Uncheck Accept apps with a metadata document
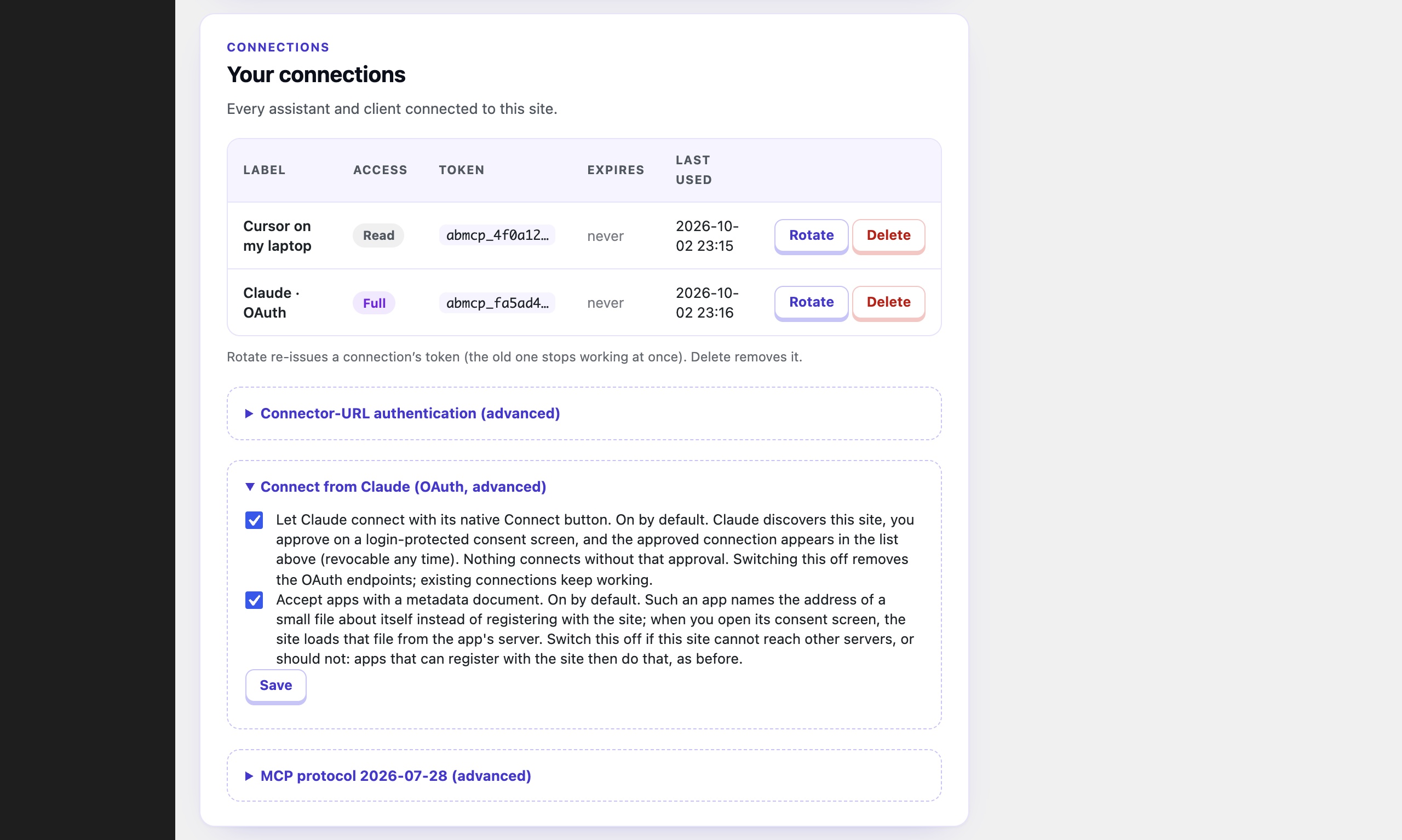Viewport: 1402px width, 840px height. tap(254, 600)
